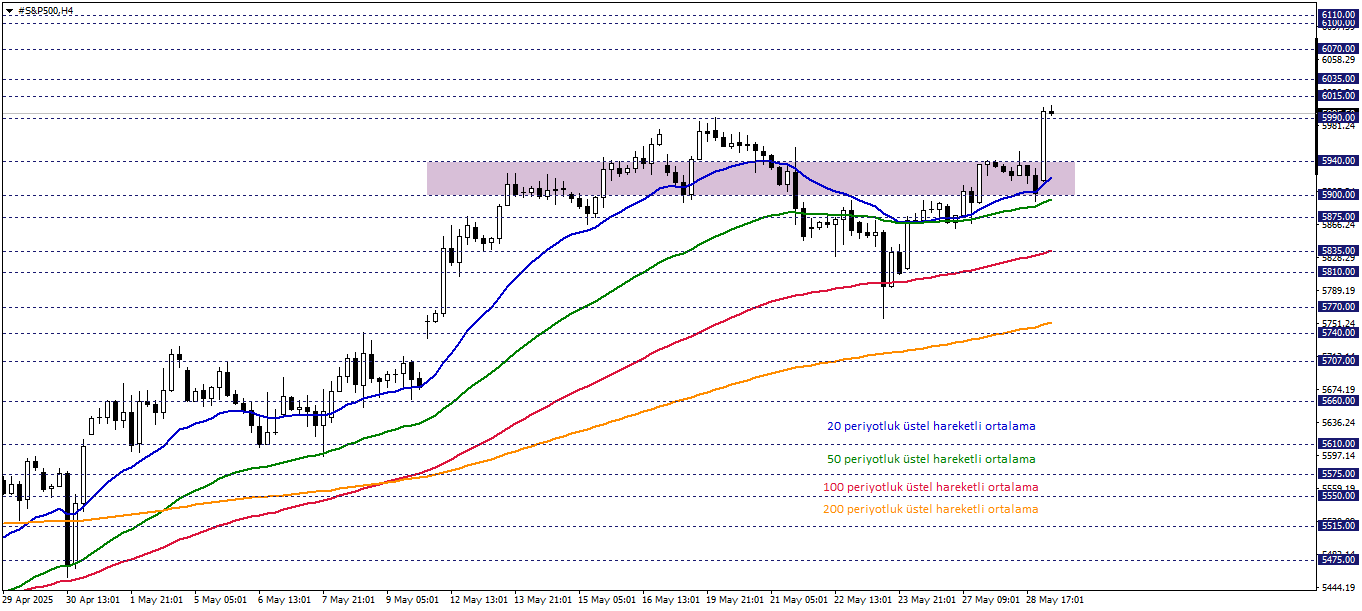Click the 21 May 05:01 time axis label

coord(797,601)
